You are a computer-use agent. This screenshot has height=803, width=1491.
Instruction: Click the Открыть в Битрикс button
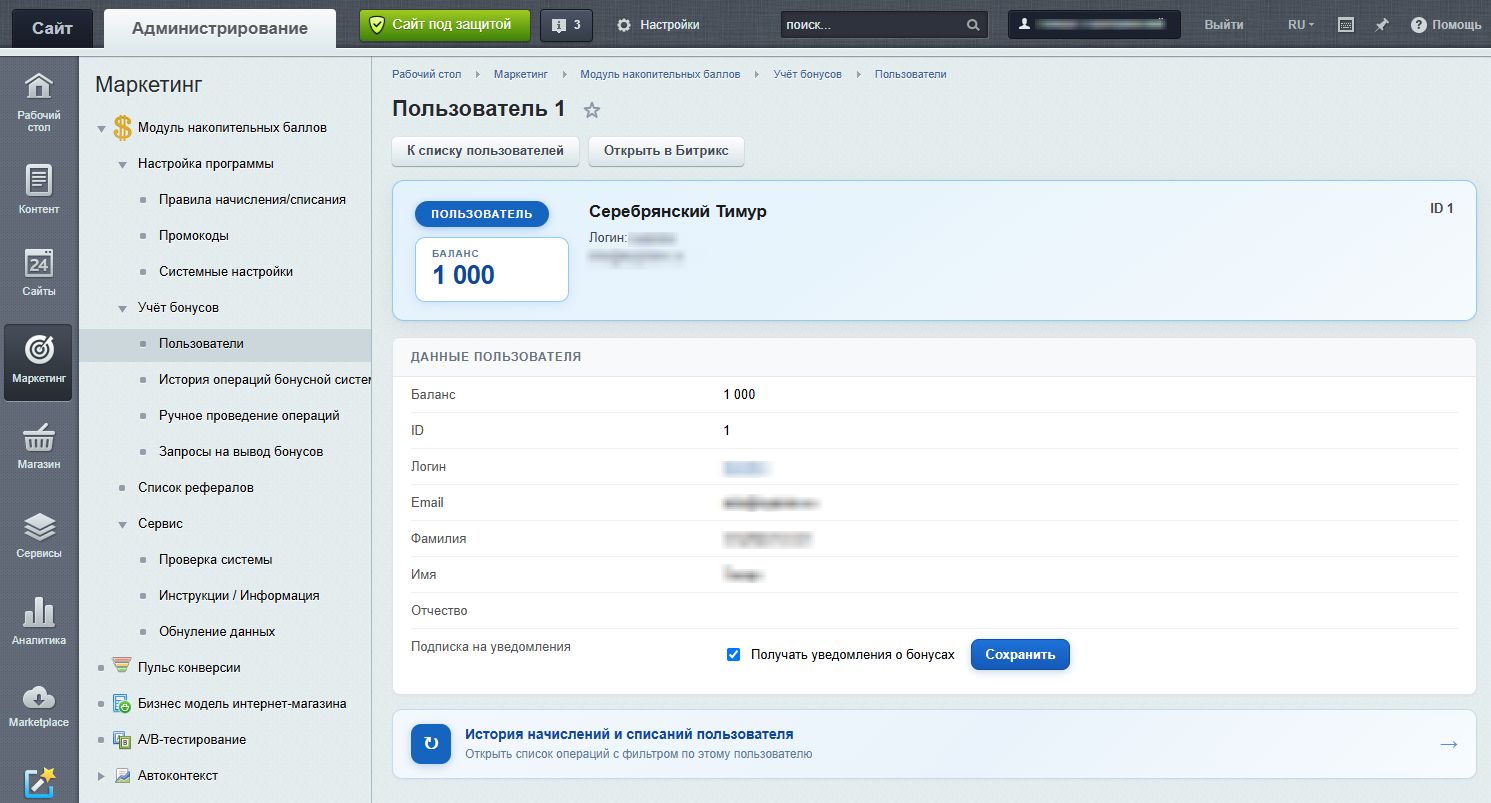666,151
